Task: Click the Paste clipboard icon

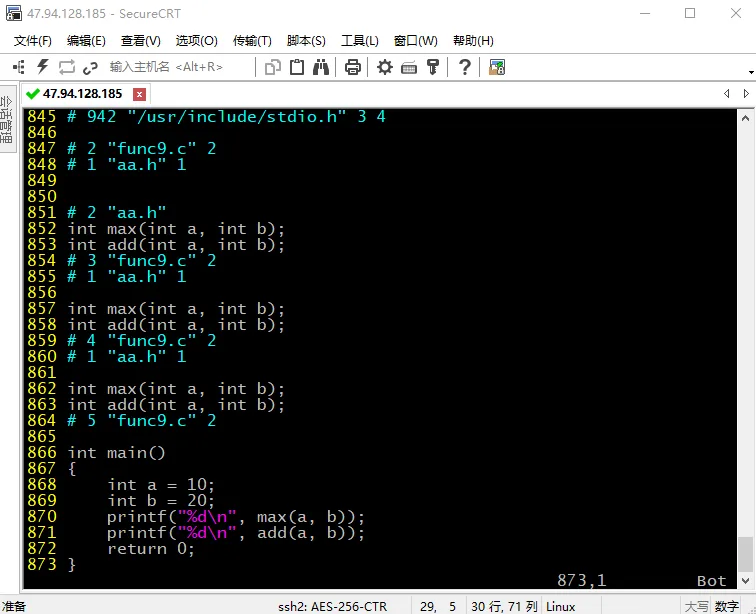Action: [297, 67]
